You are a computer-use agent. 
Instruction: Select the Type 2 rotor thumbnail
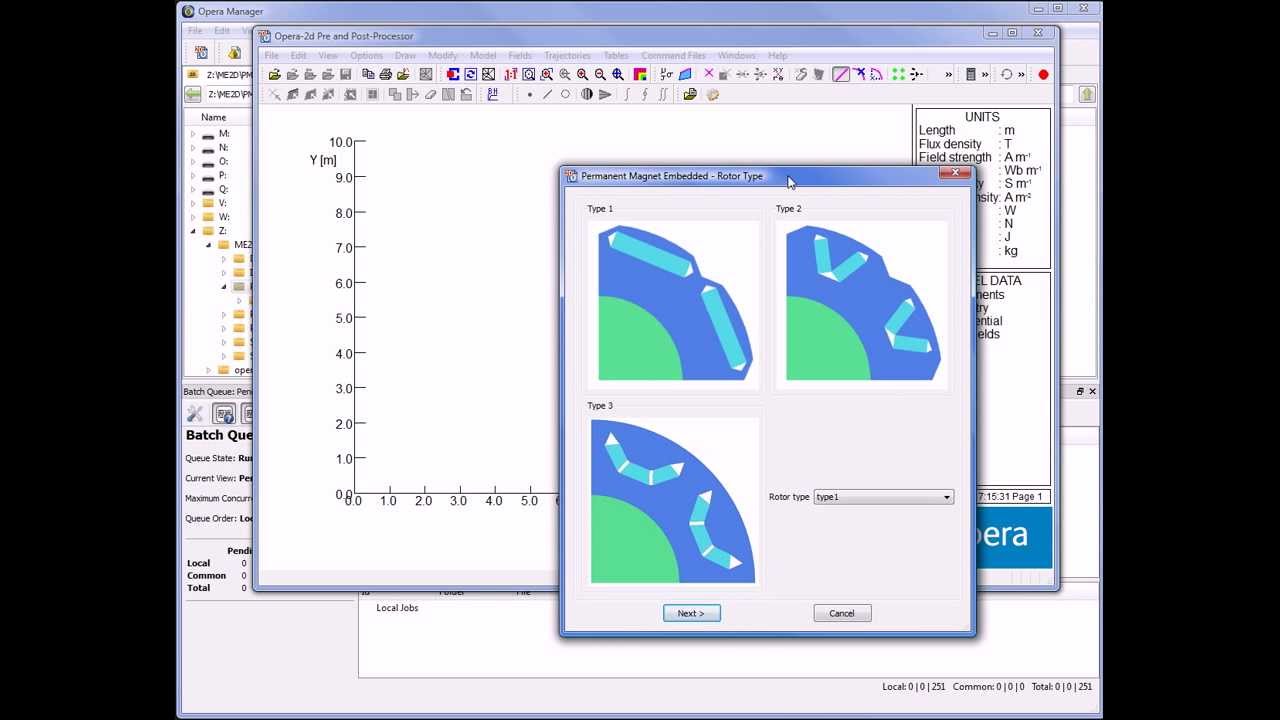[862, 303]
